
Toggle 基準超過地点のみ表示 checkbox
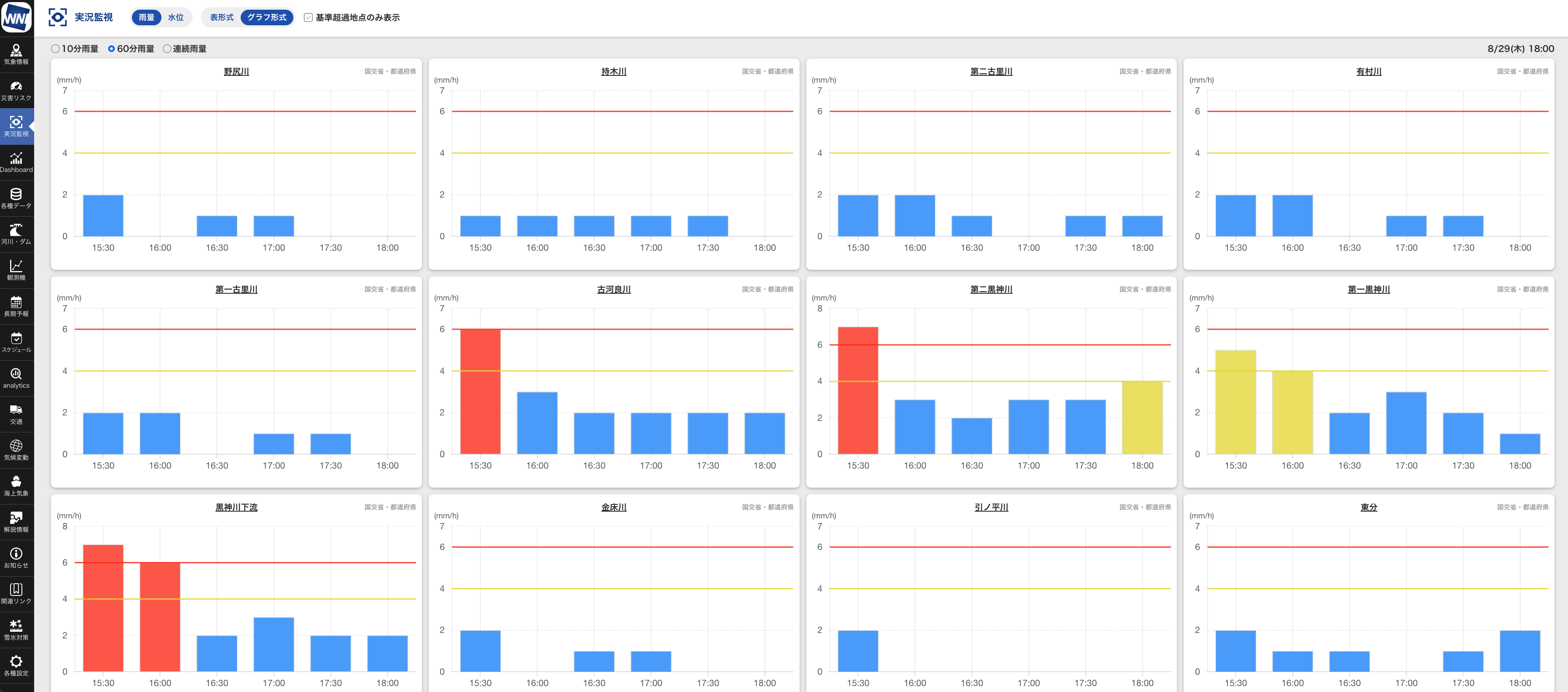tap(308, 18)
